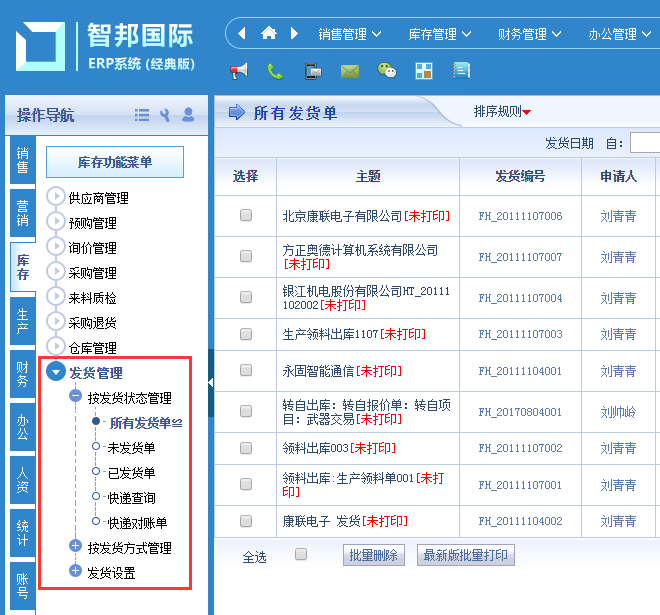Click the user icon in 操作导航 header
This screenshot has width=660, height=615.
tap(188, 114)
